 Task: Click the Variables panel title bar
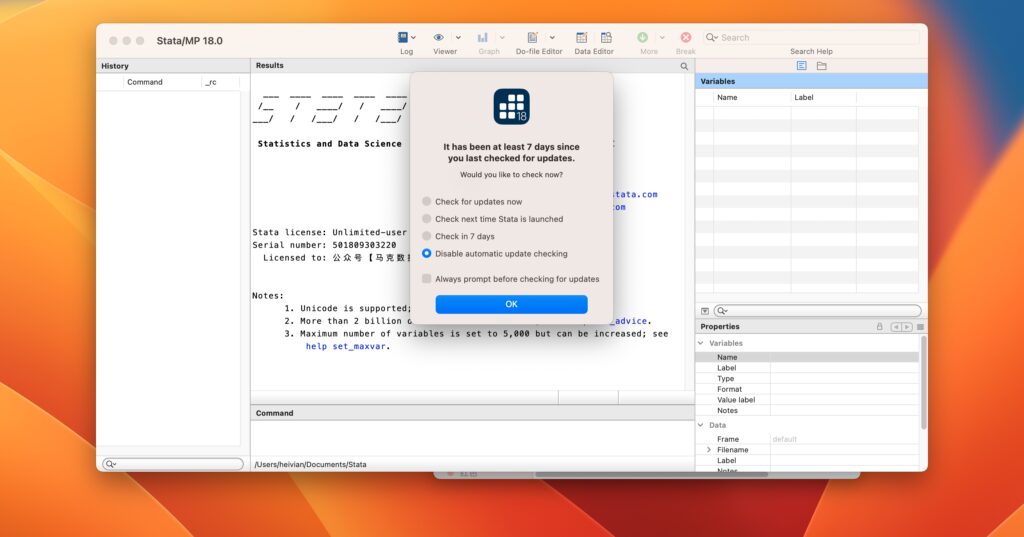tap(811, 81)
